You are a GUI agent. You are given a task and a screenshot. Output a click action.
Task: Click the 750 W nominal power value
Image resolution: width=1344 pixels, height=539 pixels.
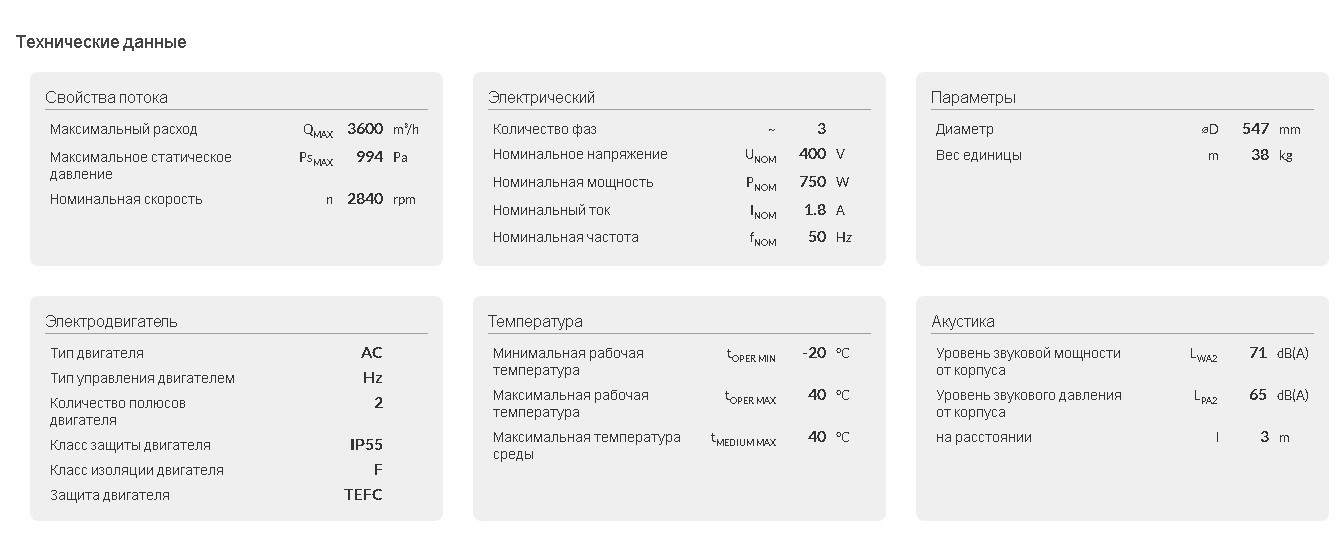point(813,182)
